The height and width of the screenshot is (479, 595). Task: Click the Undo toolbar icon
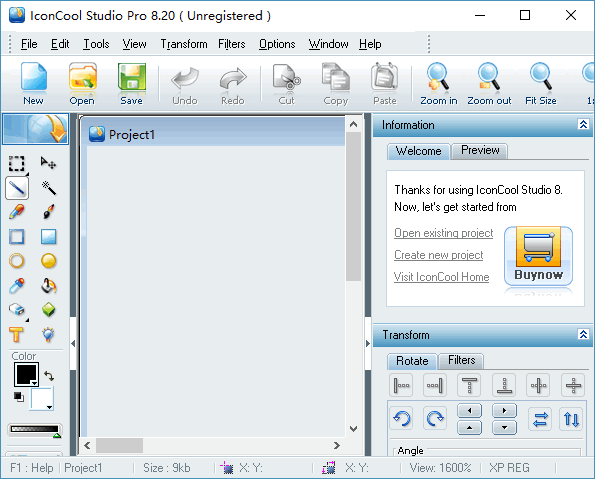click(x=185, y=84)
